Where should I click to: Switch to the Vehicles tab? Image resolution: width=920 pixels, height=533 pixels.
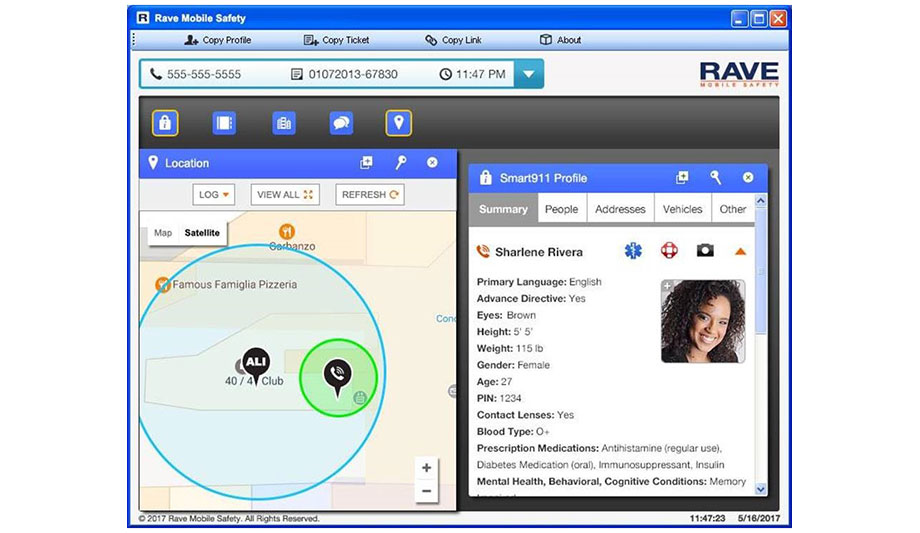682,209
